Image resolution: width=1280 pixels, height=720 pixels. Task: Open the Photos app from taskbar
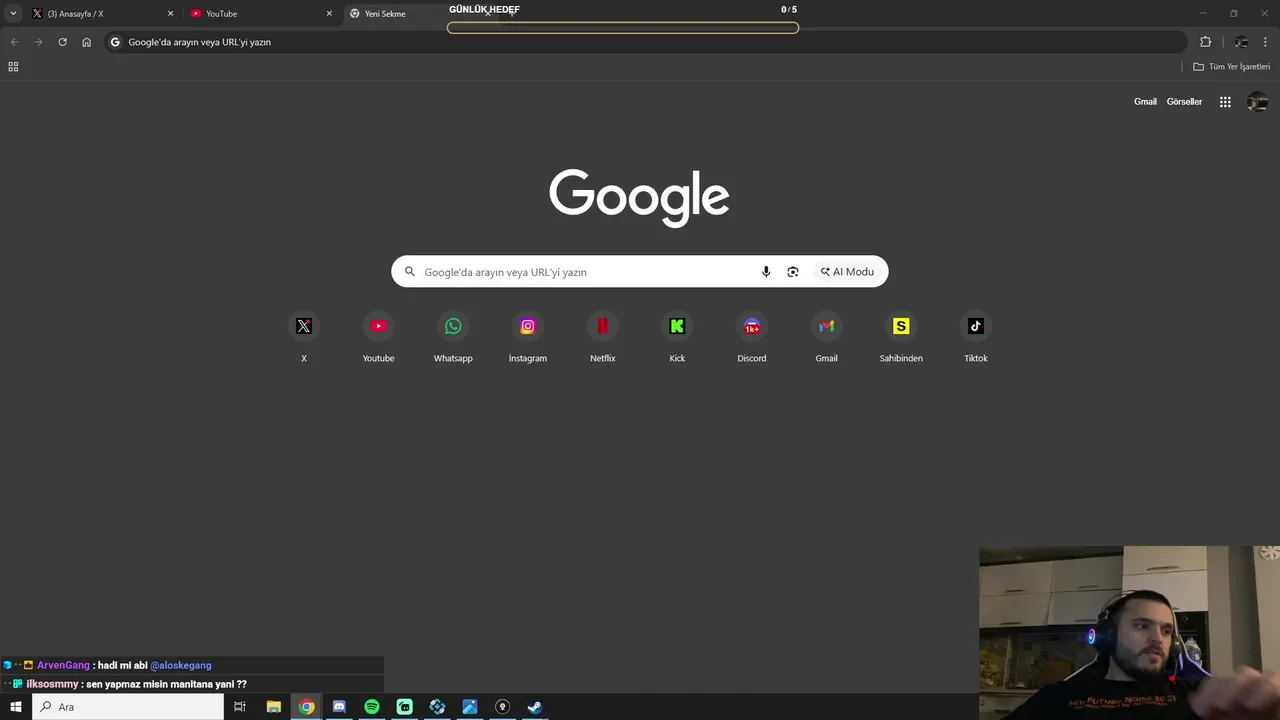pos(470,707)
